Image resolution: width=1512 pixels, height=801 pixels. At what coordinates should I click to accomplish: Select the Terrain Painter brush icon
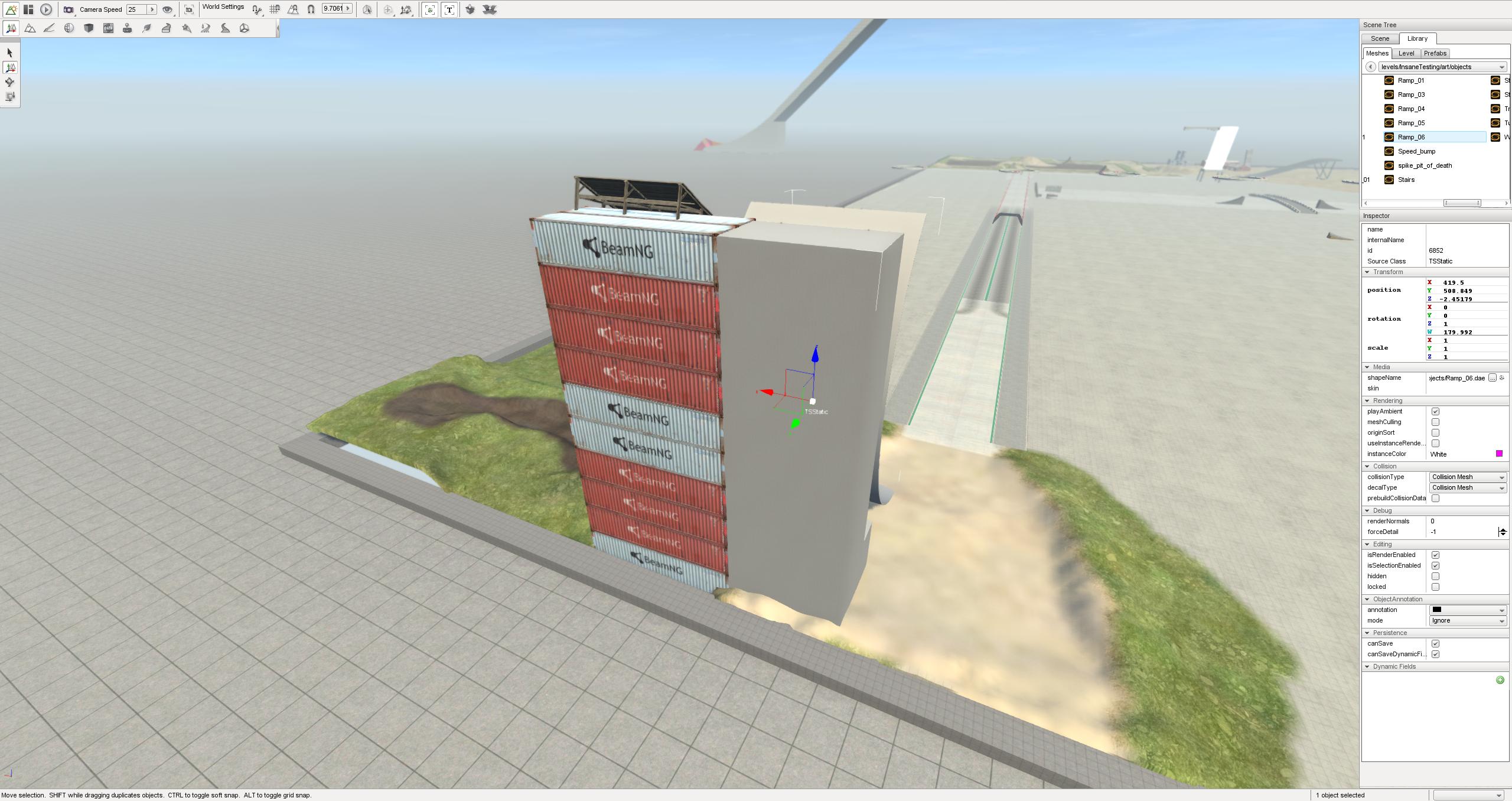pyautogui.click(x=50, y=28)
